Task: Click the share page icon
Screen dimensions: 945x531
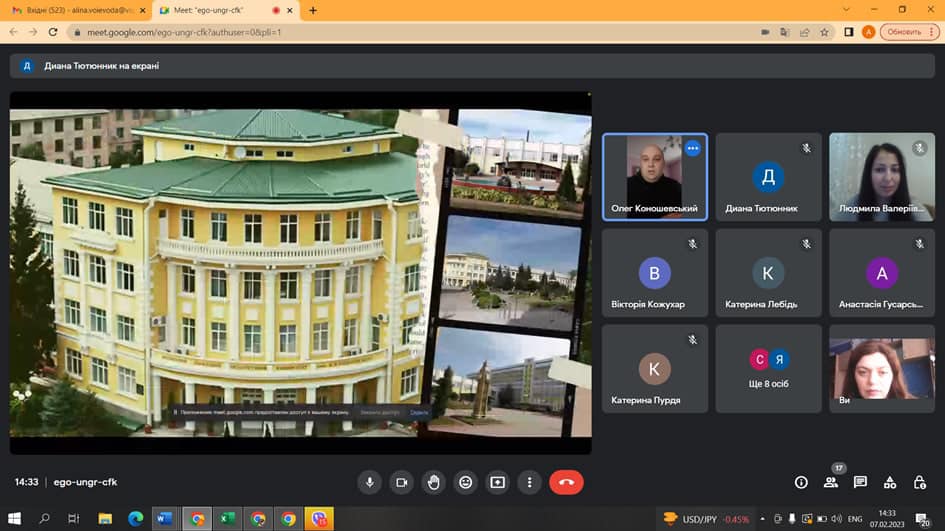Action: pos(805,32)
